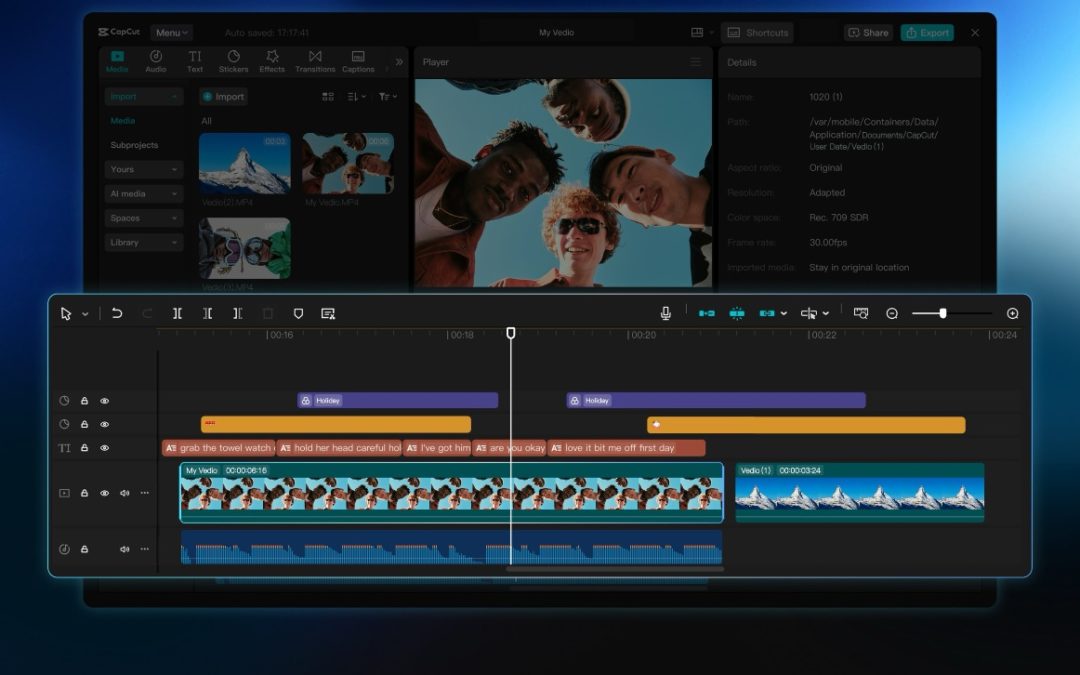
Task: Open the Library dropdown in sidebar
Action: coord(144,242)
